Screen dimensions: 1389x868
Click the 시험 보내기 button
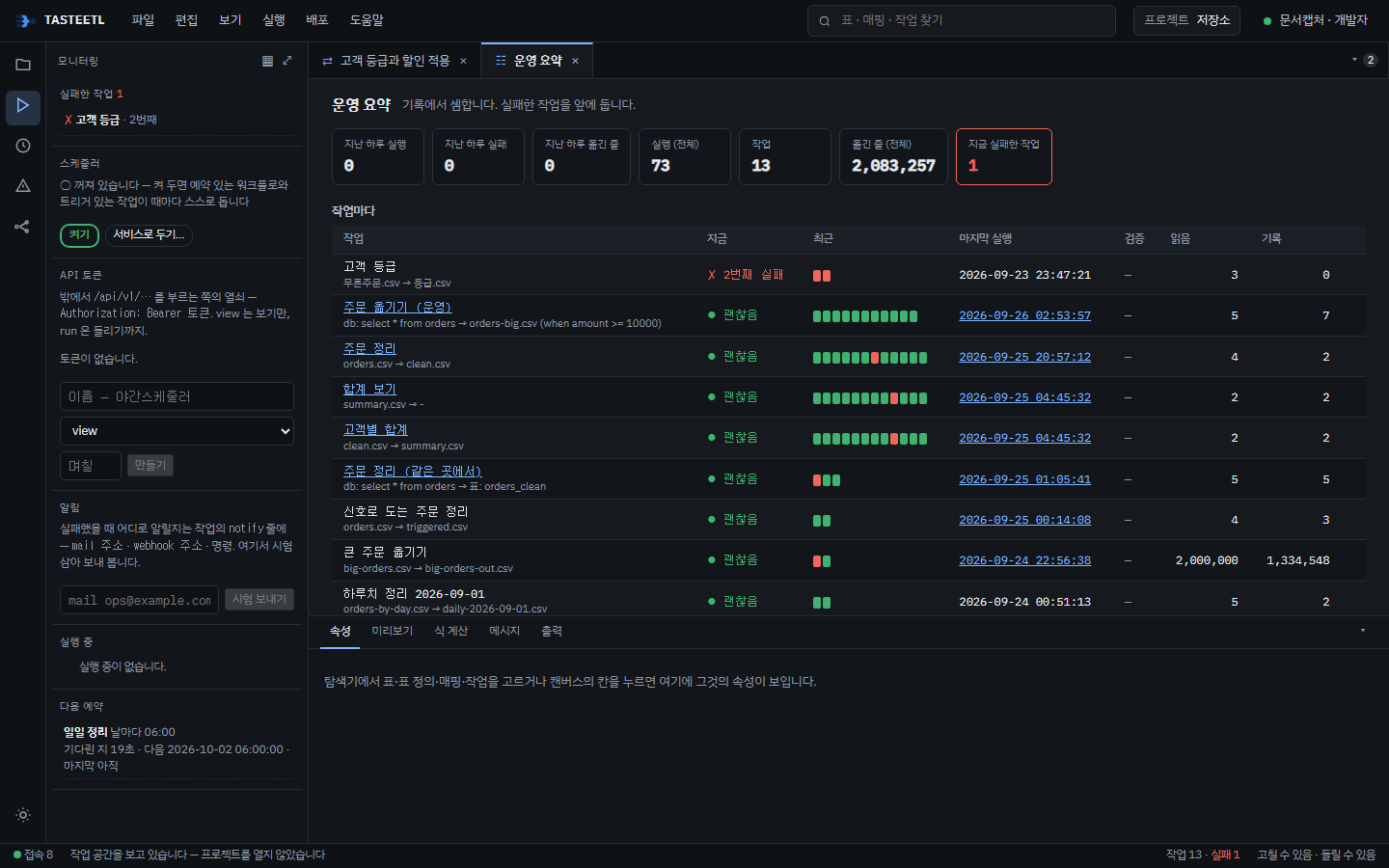[x=259, y=600]
